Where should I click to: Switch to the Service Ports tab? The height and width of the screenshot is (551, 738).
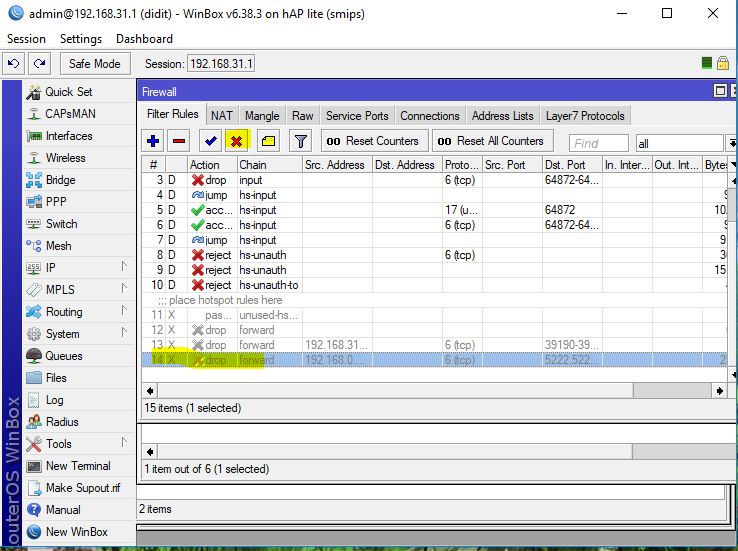pyautogui.click(x=357, y=116)
